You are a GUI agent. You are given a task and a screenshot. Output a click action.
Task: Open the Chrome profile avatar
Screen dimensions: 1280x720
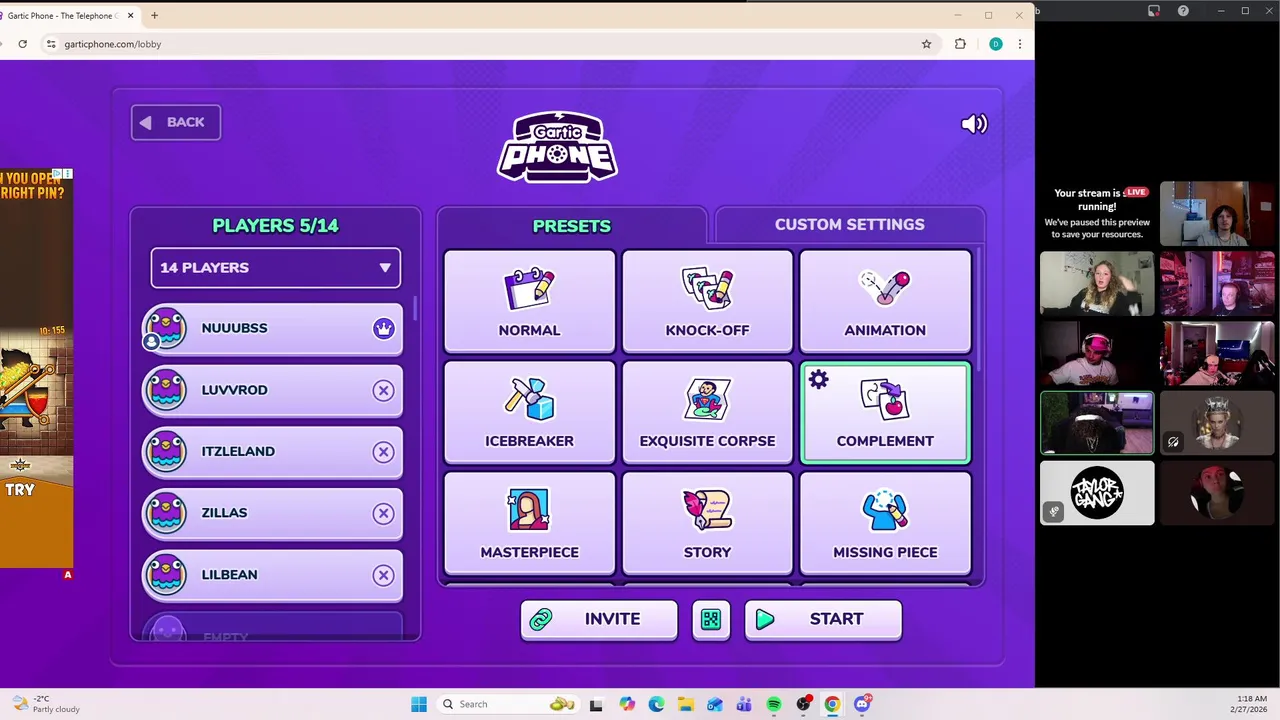(x=995, y=44)
